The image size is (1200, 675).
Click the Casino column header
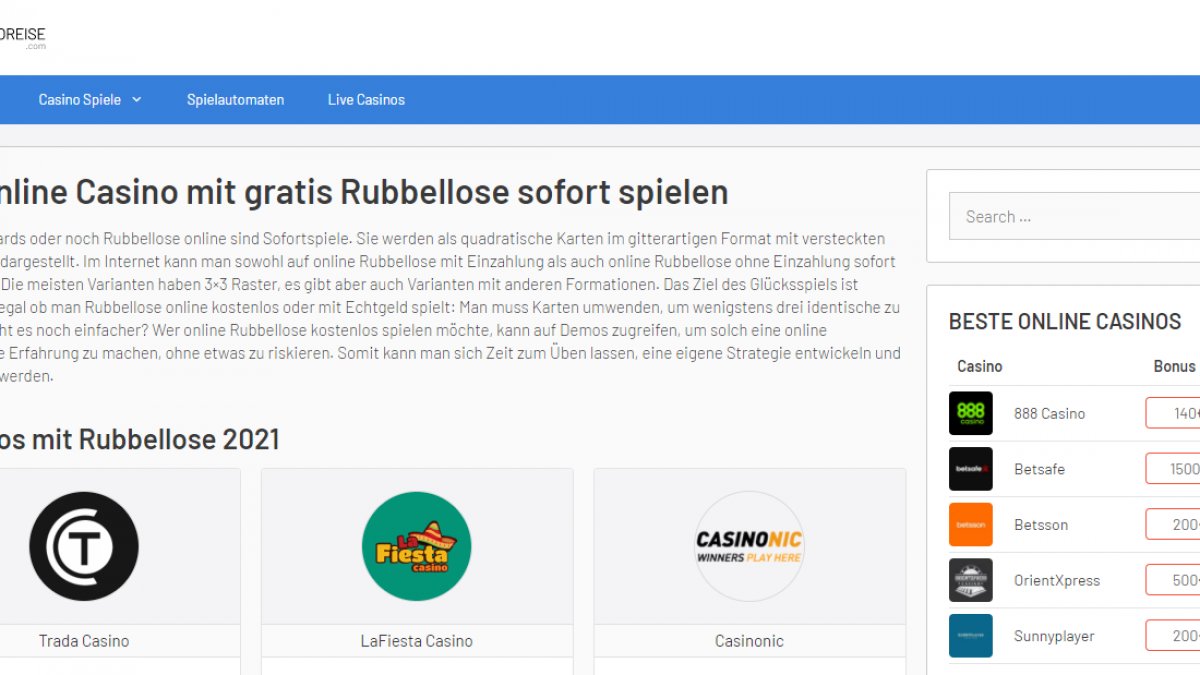pyautogui.click(x=980, y=366)
